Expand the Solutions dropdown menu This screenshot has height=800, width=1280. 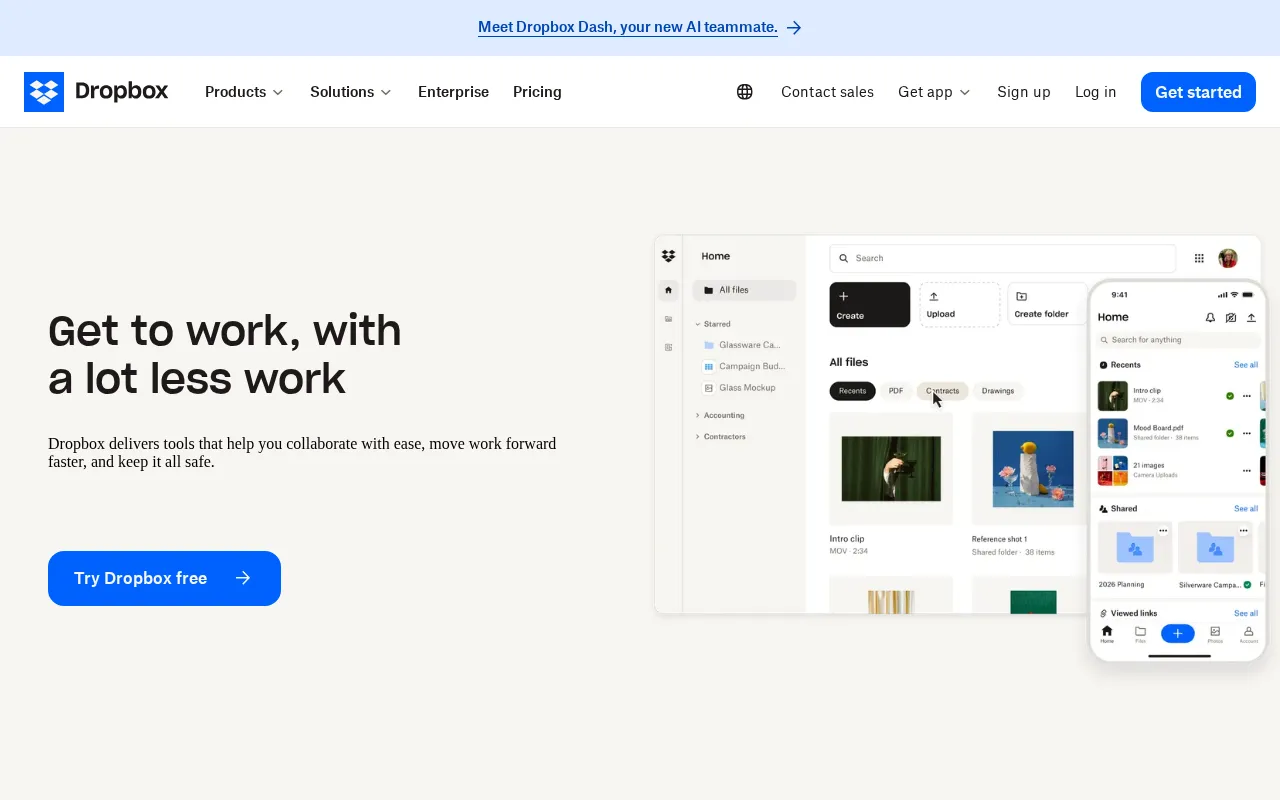click(x=351, y=92)
